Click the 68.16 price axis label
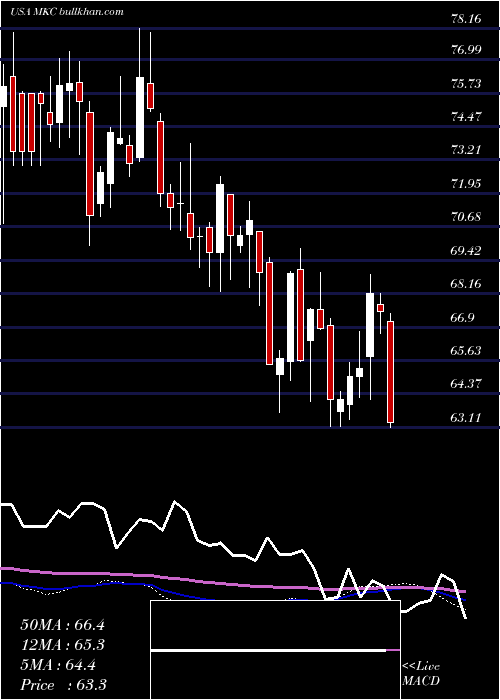 click(467, 284)
